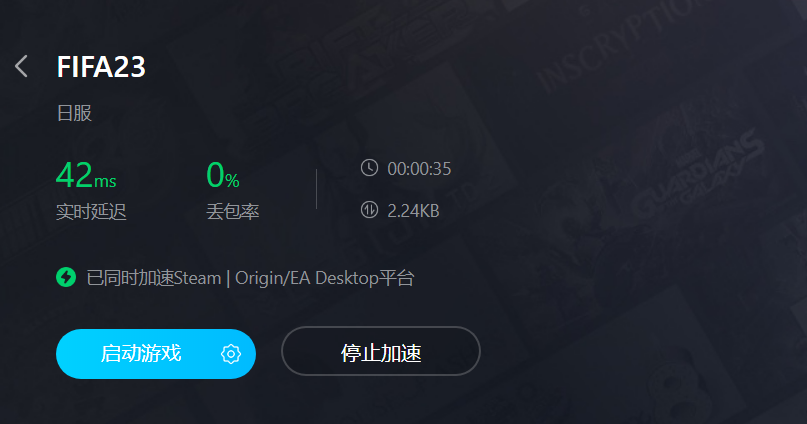Click the 0% packet loss value
This screenshot has height=424, width=807.
223,175
